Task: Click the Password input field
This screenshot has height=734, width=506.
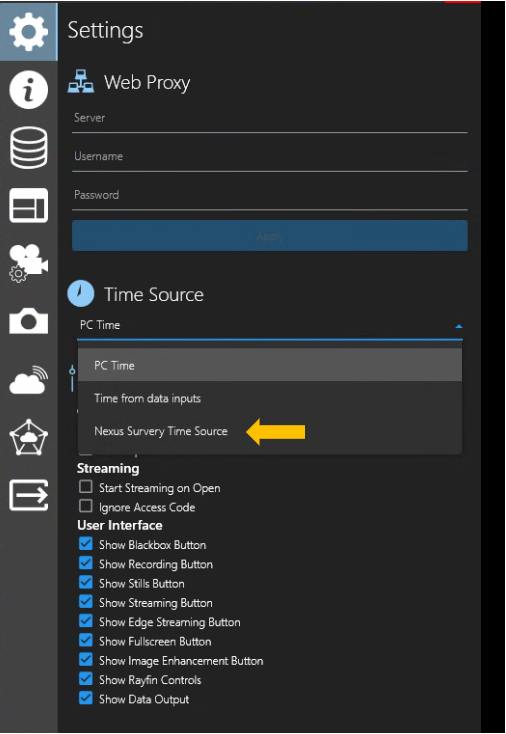Action: [270, 196]
